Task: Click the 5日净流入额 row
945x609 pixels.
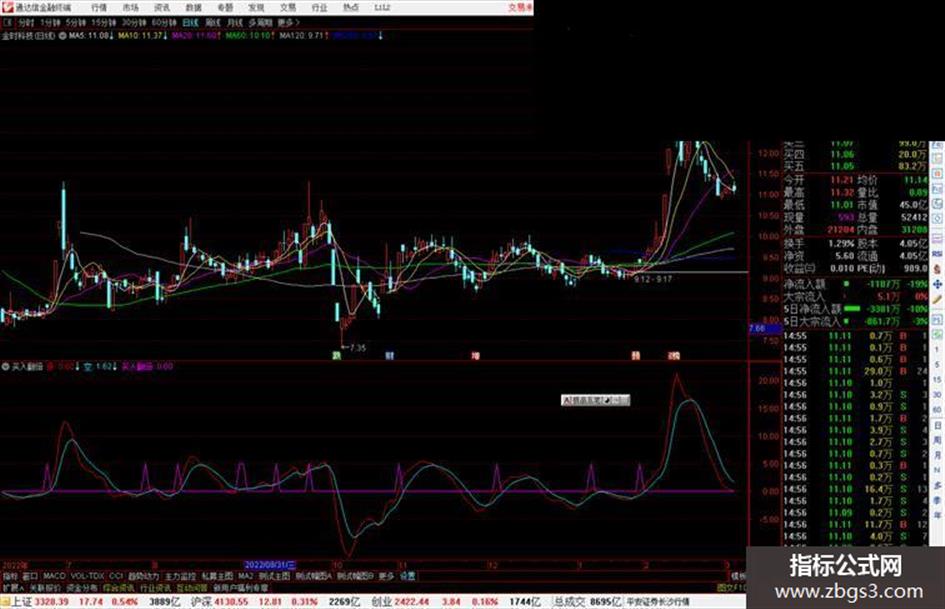Action: [x=856, y=309]
